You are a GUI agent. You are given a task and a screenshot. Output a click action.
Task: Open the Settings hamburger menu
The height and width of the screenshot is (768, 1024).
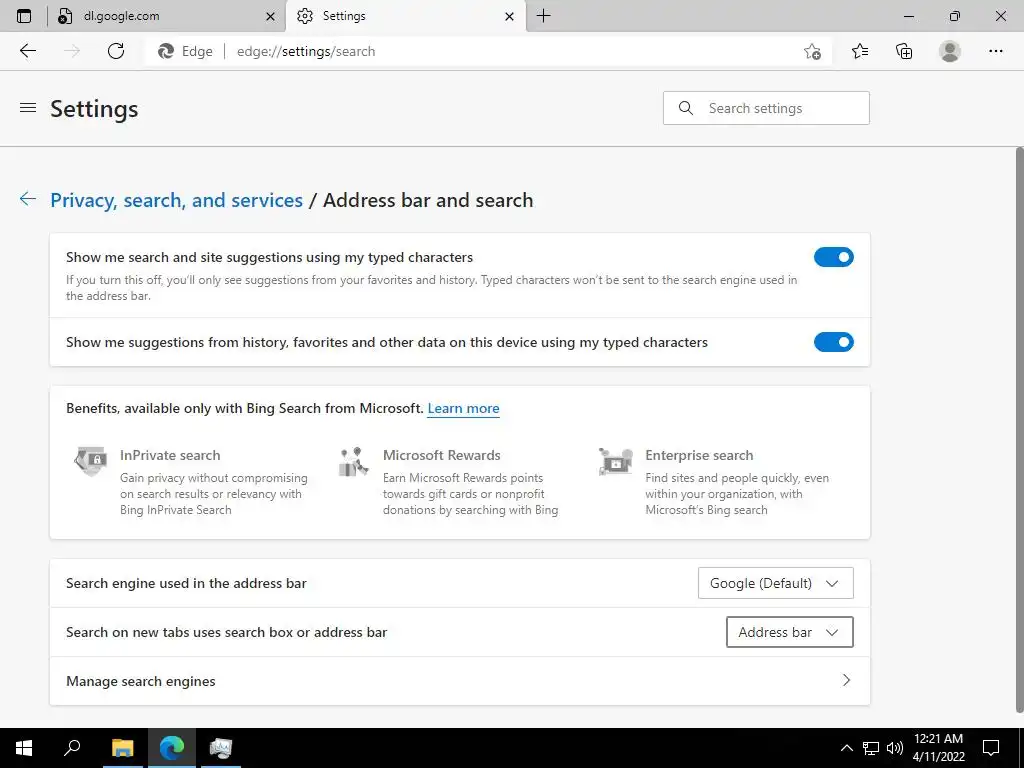point(28,108)
